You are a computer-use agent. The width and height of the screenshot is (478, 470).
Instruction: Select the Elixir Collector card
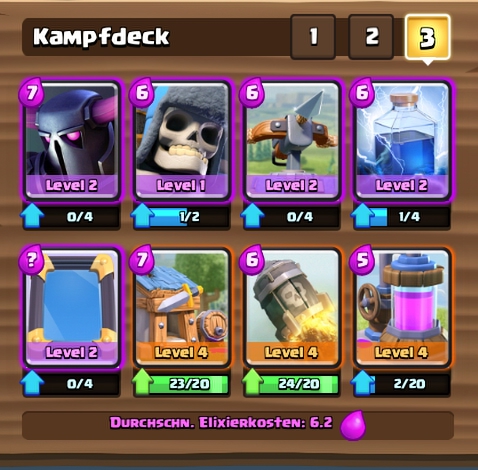point(402,307)
